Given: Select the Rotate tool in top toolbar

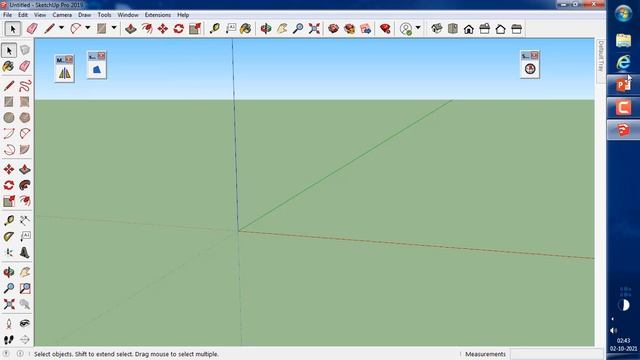Looking at the screenshot, I should (x=179, y=29).
